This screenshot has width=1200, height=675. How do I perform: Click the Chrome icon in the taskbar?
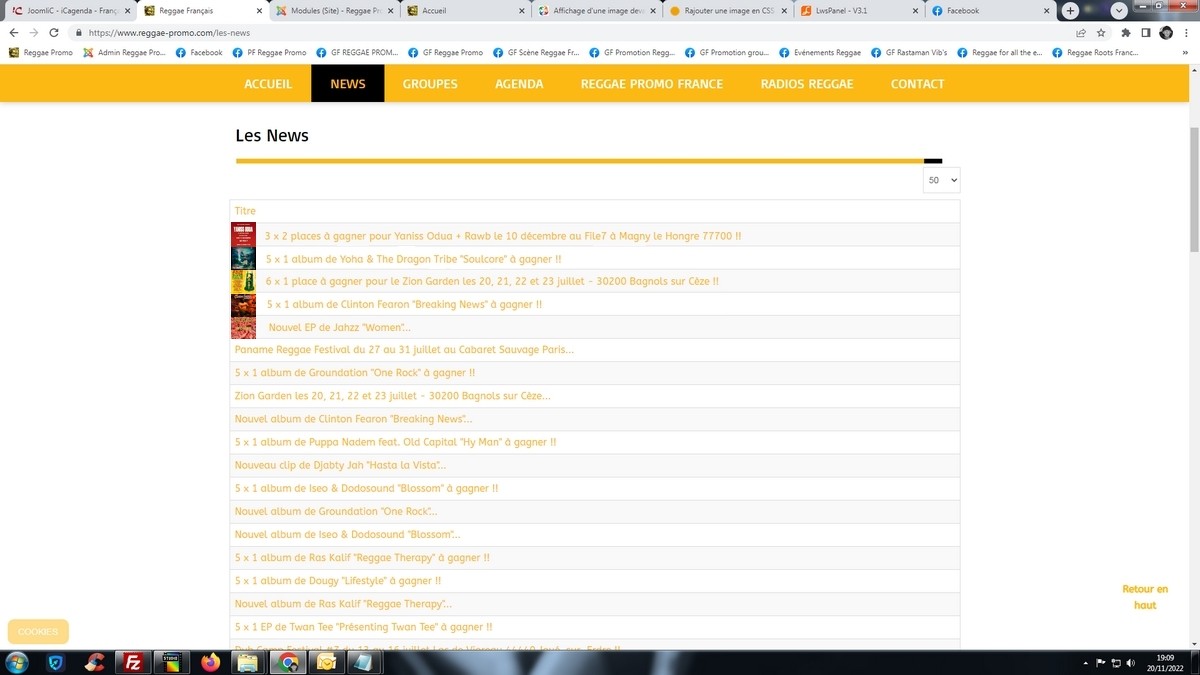point(288,662)
